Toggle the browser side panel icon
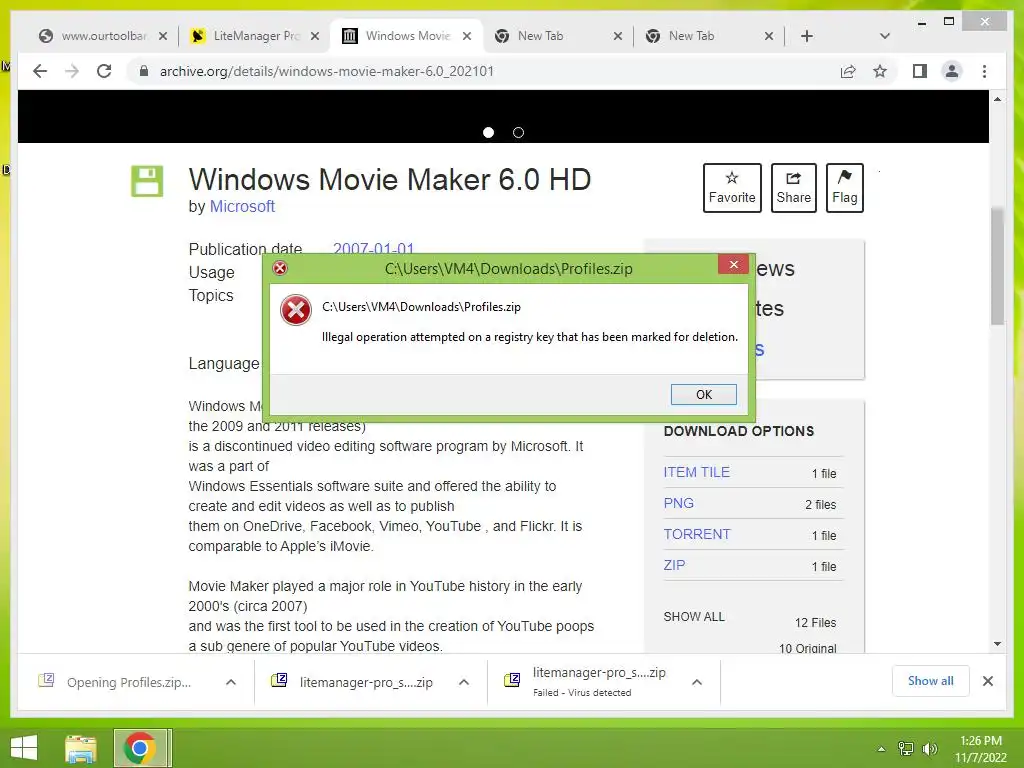The height and width of the screenshot is (768, 1024). click(x=920, y=71)
